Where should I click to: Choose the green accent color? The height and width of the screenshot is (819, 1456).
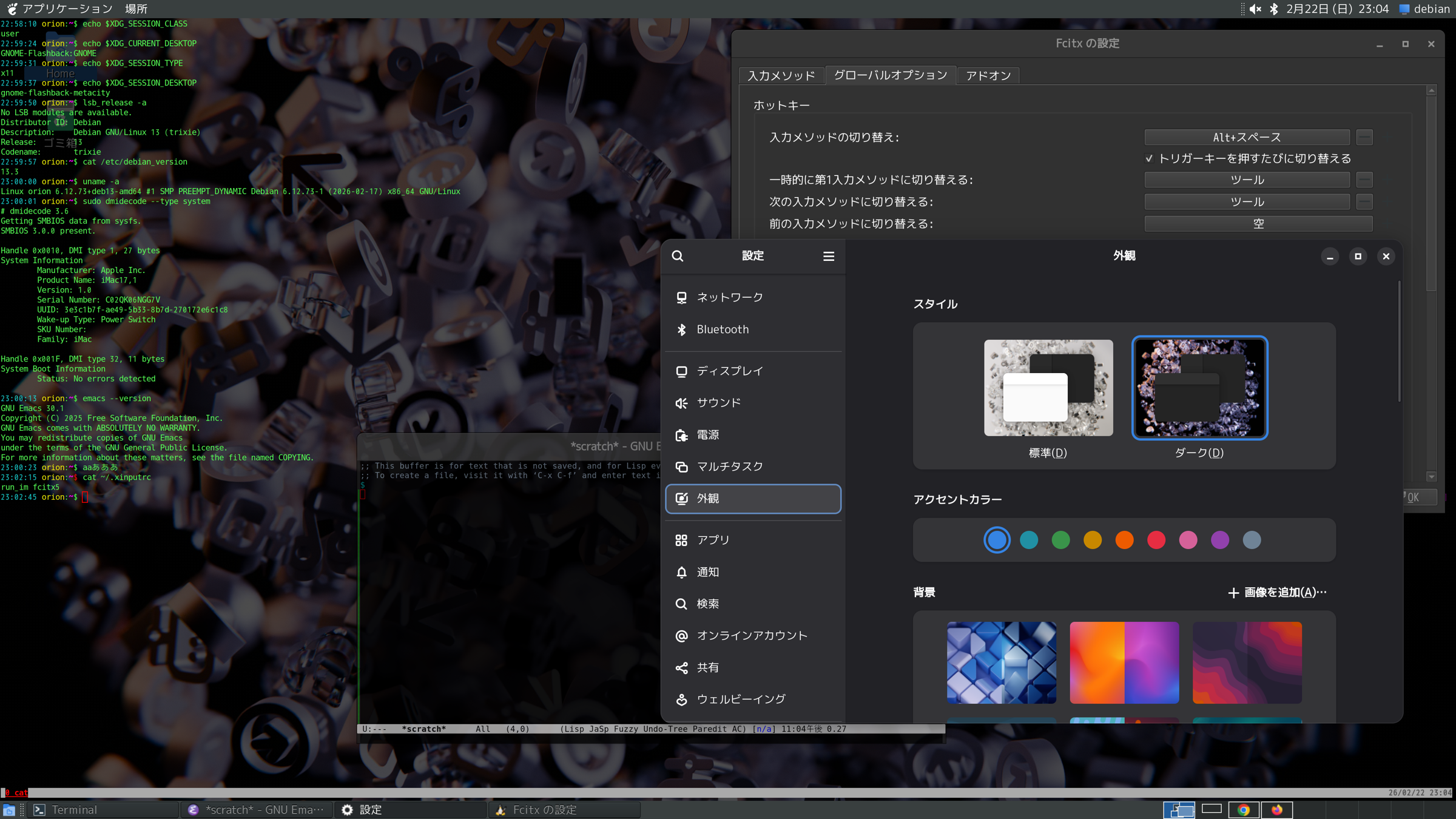[x=1060, y=540]
